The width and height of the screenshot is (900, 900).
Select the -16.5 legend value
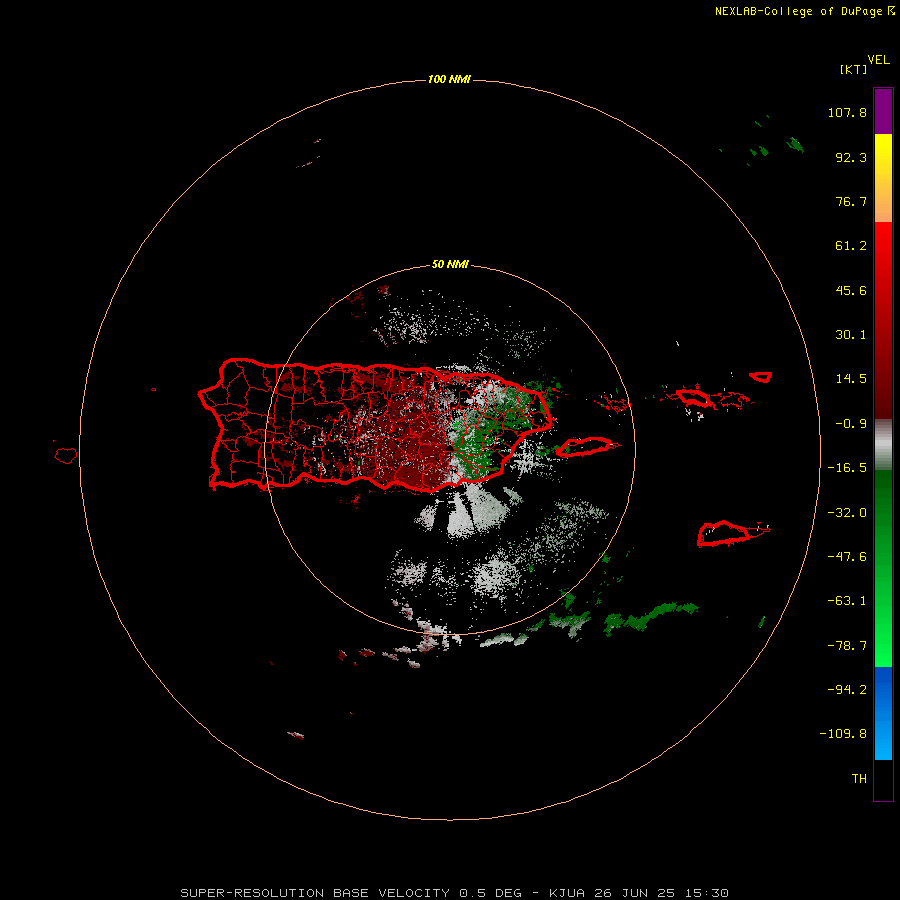(847, 468)
